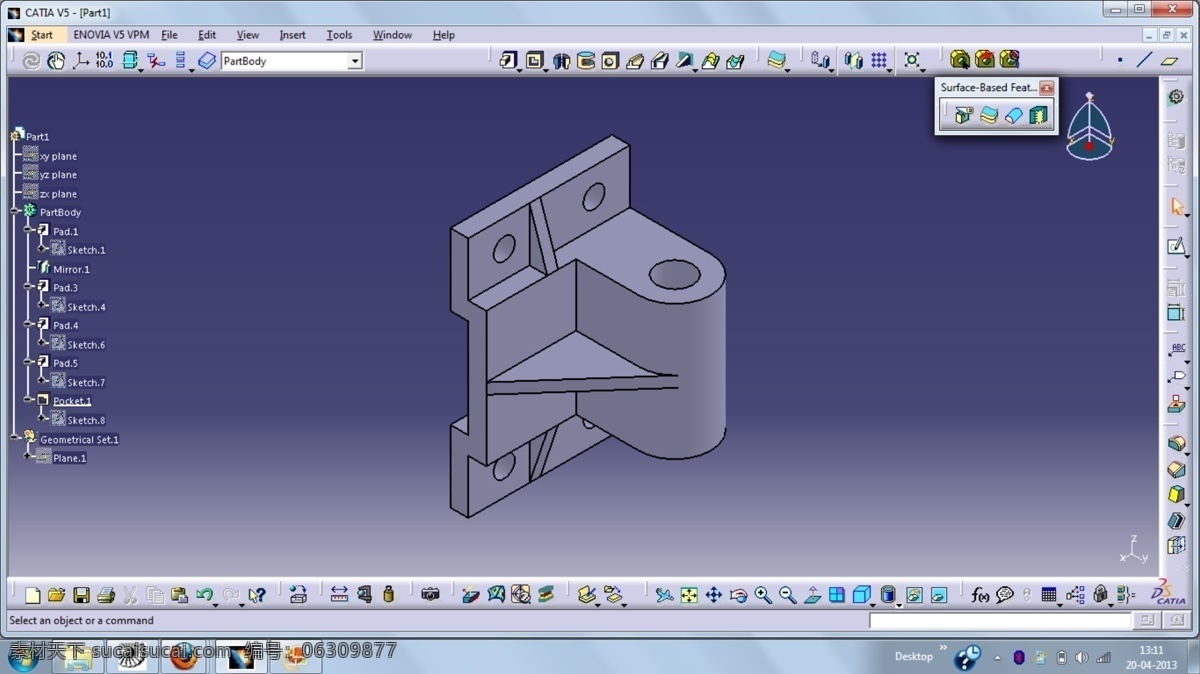Image resolution: width=1200 pixels, height=674 pixels.
Task: Toggle the Normal View icon
Action: click(x=812, y=595)
